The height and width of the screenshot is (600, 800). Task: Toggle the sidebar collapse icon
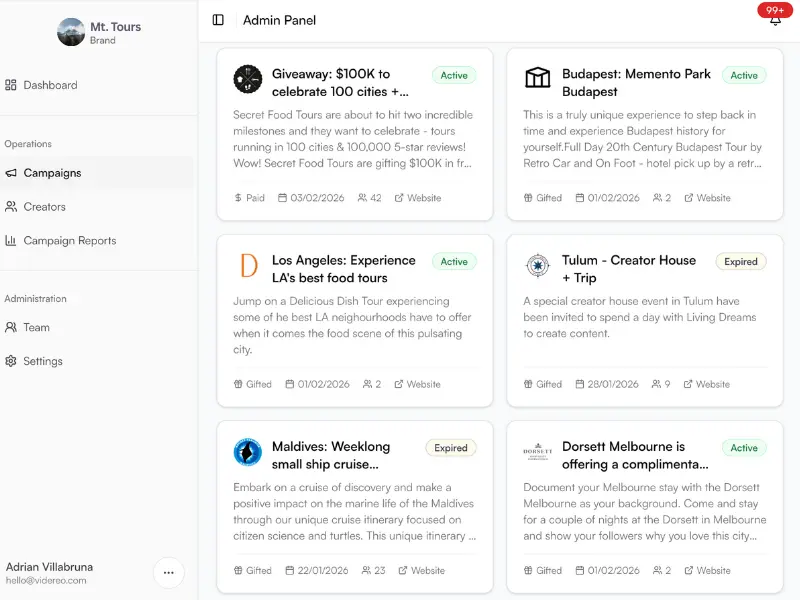[218, 20]
